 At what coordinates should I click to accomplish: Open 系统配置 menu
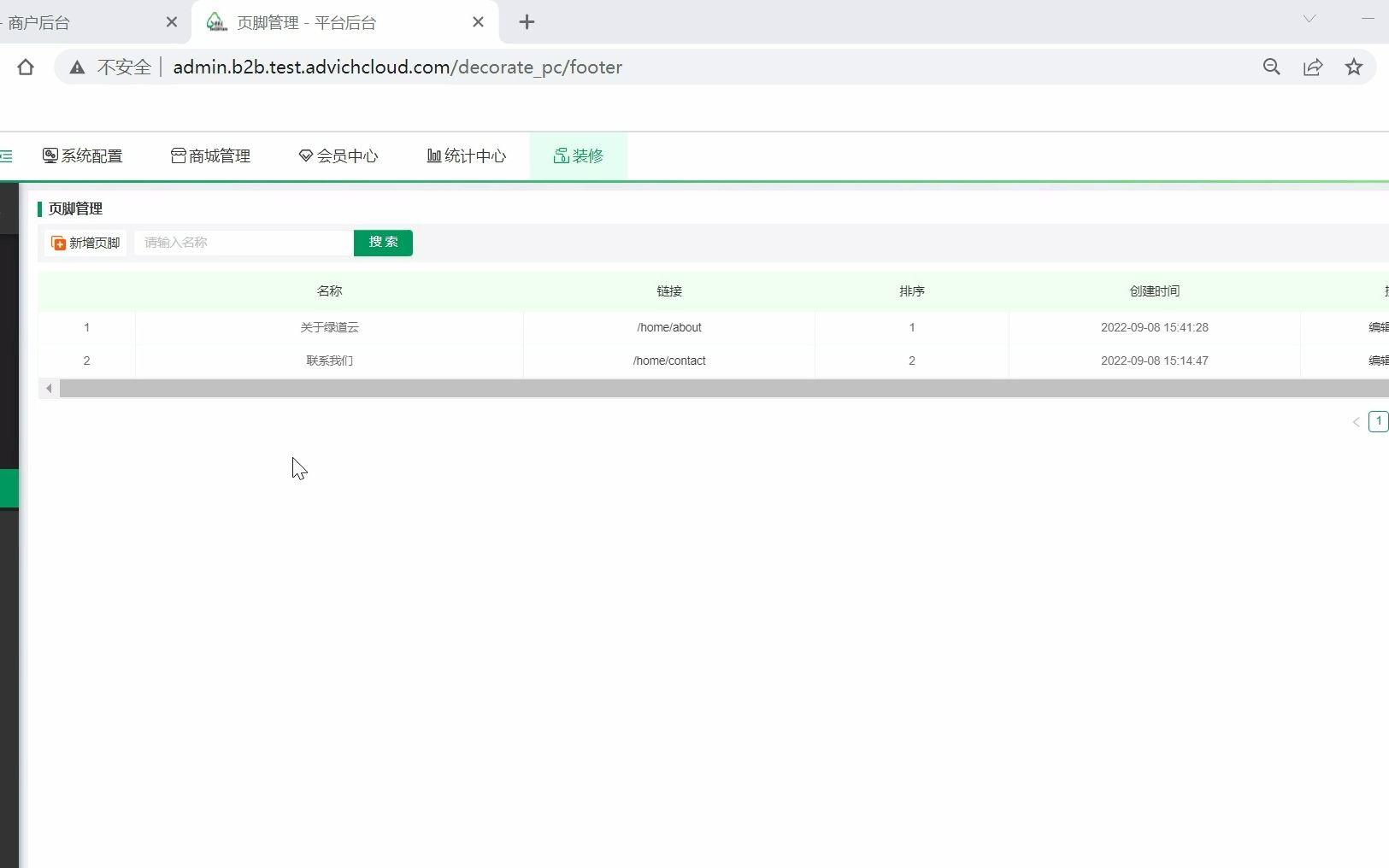[83, 155]
